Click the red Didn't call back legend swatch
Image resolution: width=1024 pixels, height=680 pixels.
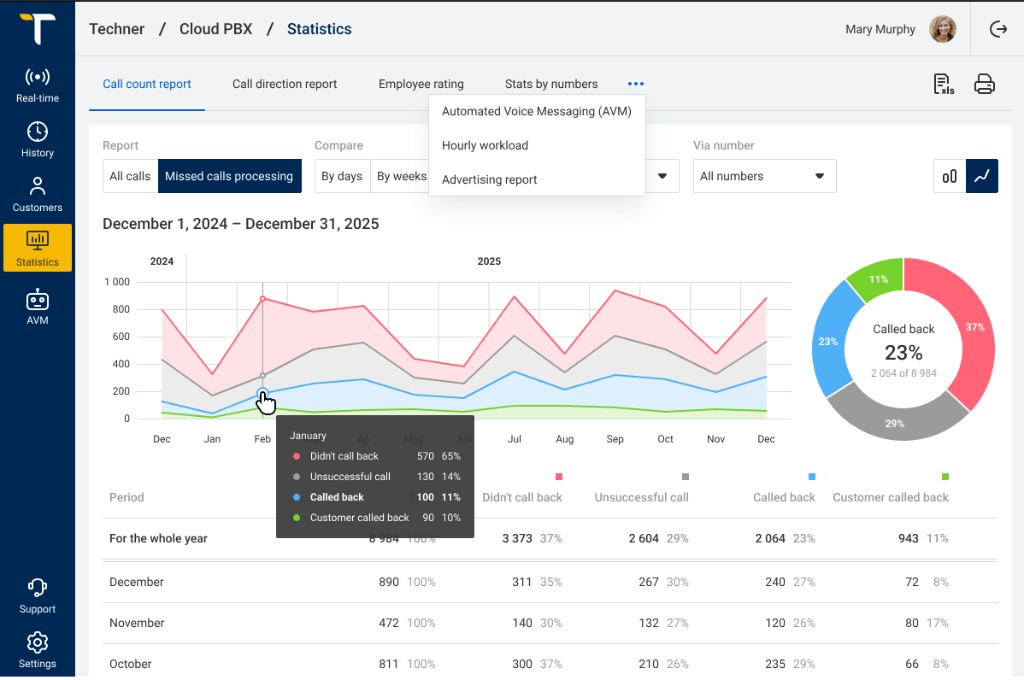[558, 476]
